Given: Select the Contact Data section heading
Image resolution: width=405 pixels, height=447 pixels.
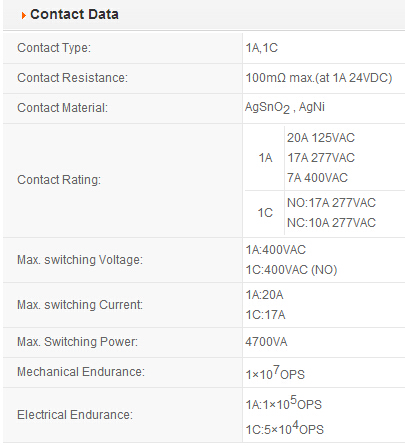Looking at the screenshot, I should (x=74, y=14).
